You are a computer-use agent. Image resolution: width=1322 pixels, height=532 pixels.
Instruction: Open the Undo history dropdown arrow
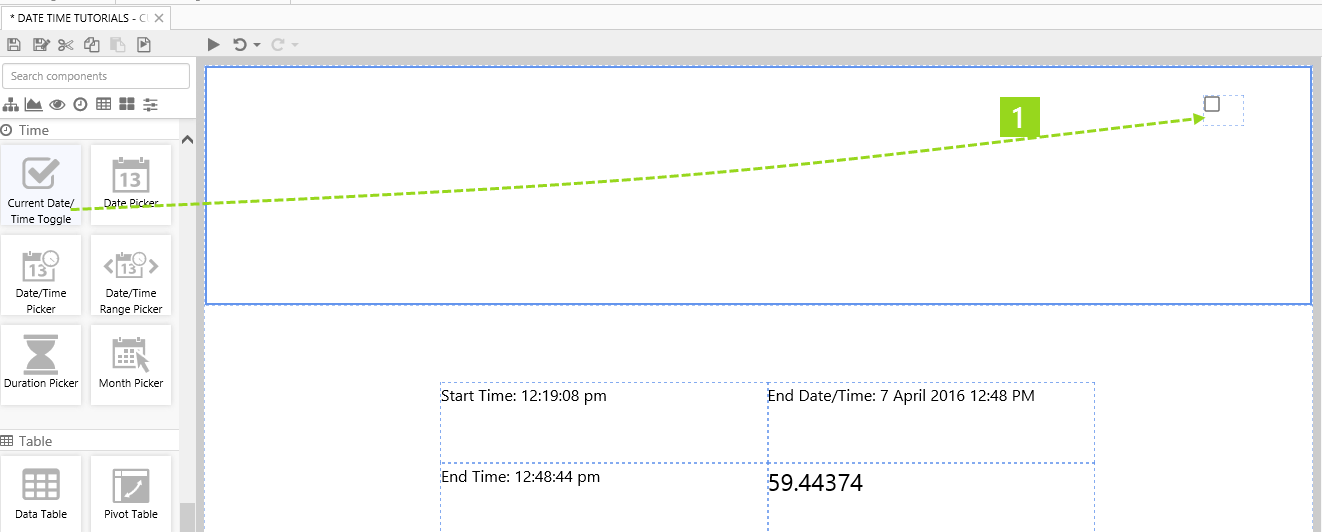257,45
